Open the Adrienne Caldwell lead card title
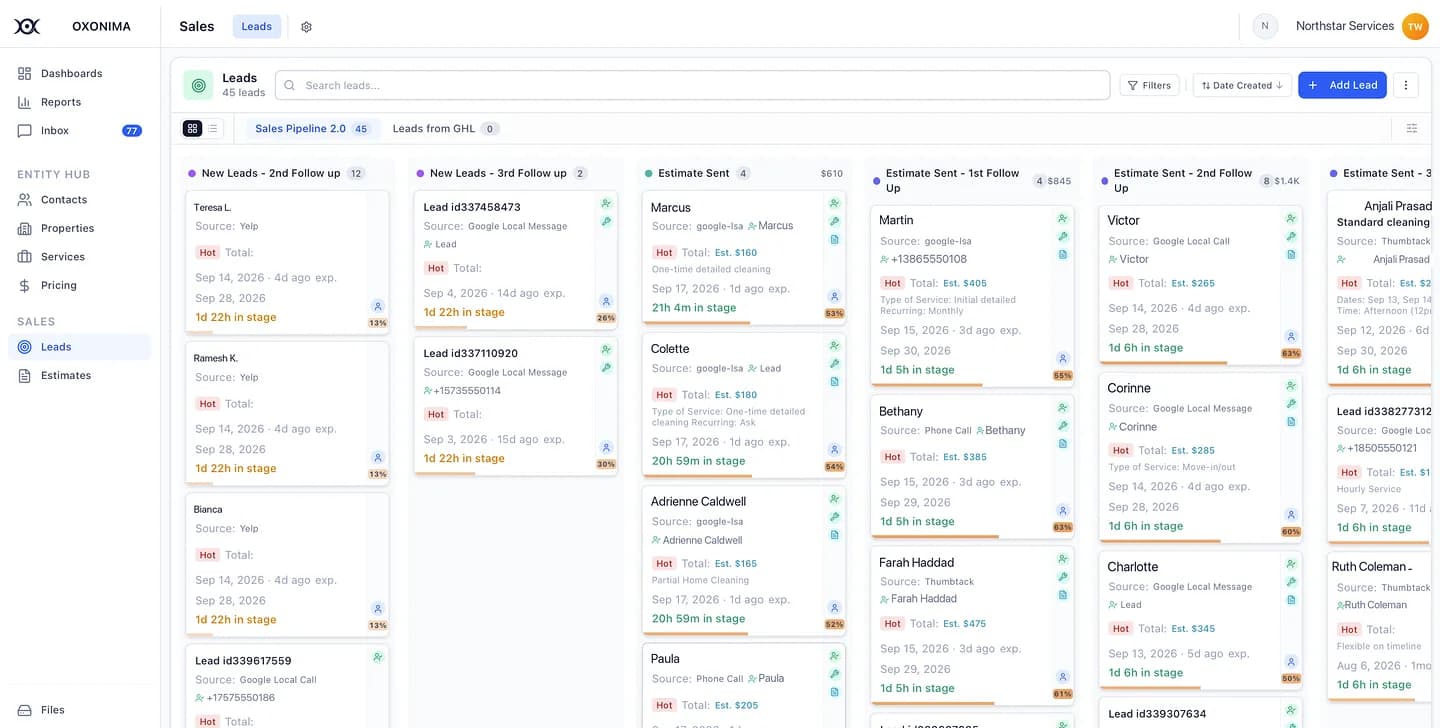The height and width of the screenshot is (728, 1440). [698, 502]
